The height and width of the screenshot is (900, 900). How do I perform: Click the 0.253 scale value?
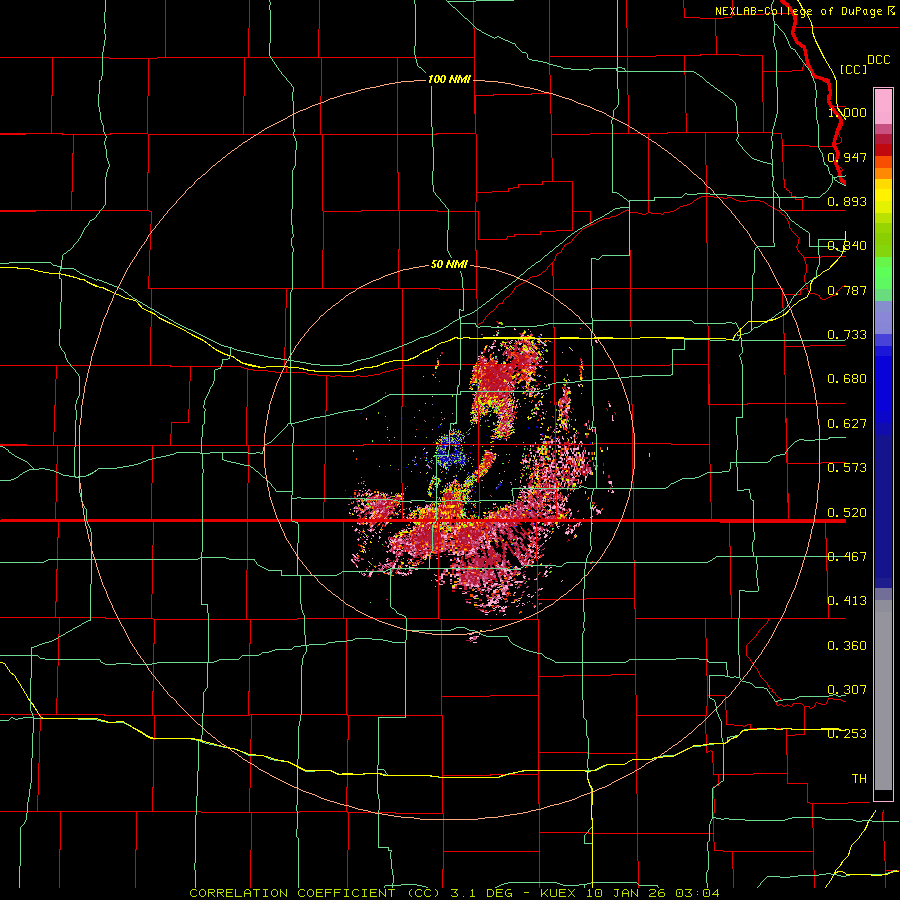point(847,734)
